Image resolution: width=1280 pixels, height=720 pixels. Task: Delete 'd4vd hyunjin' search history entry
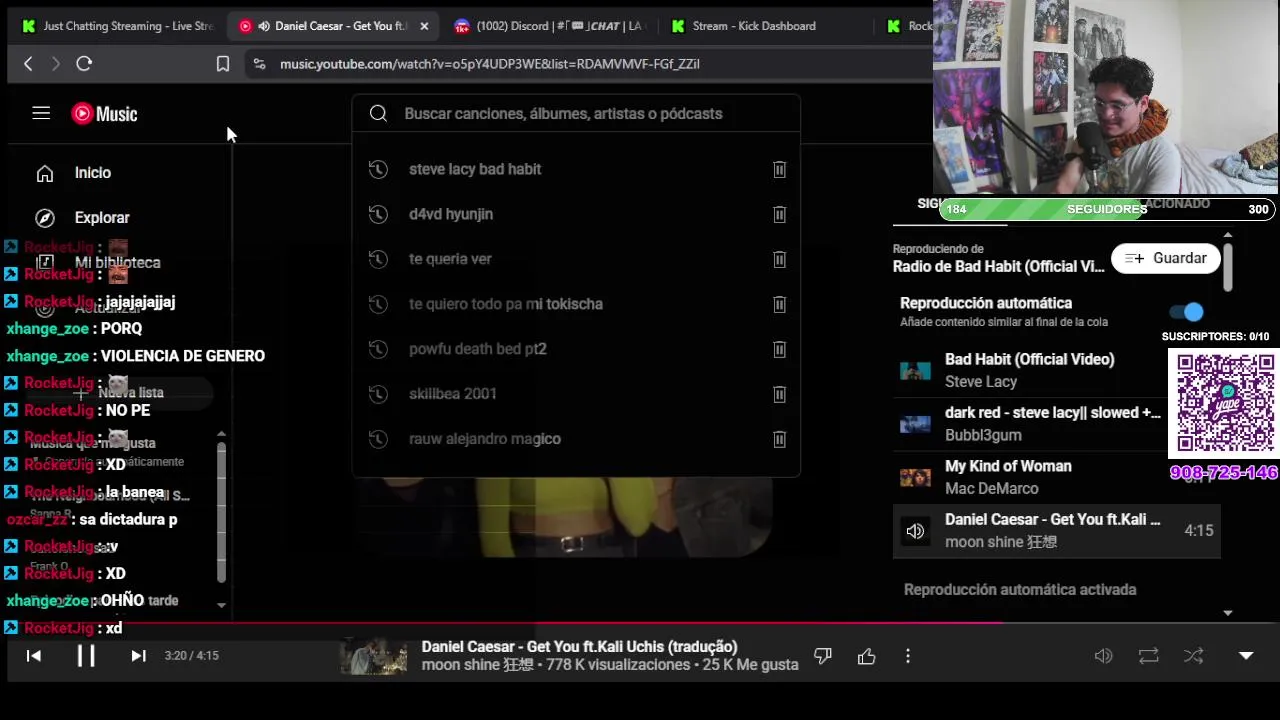click(x=779, y=214)
